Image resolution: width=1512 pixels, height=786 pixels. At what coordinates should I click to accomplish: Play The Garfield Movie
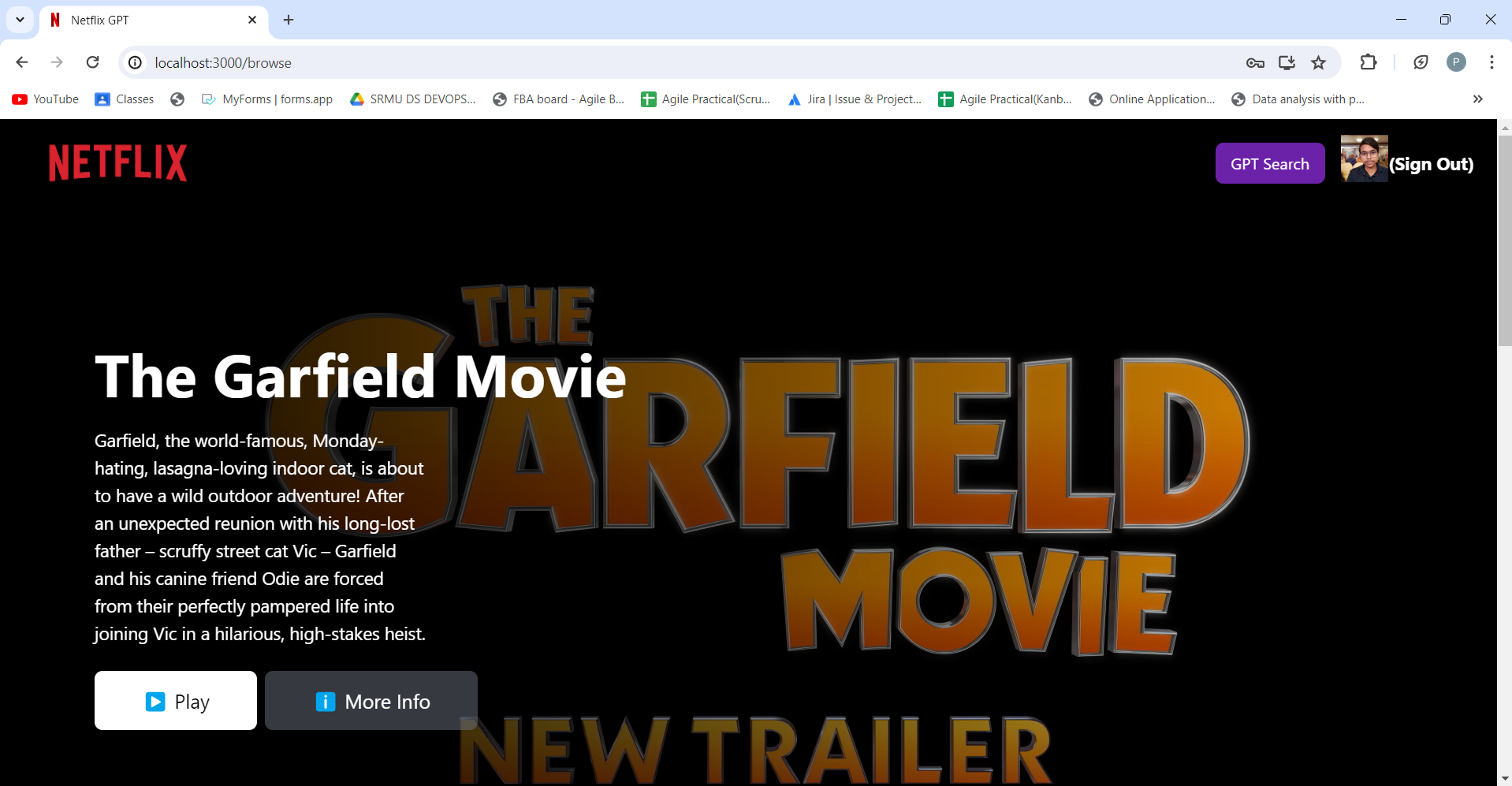coord(176,701)
